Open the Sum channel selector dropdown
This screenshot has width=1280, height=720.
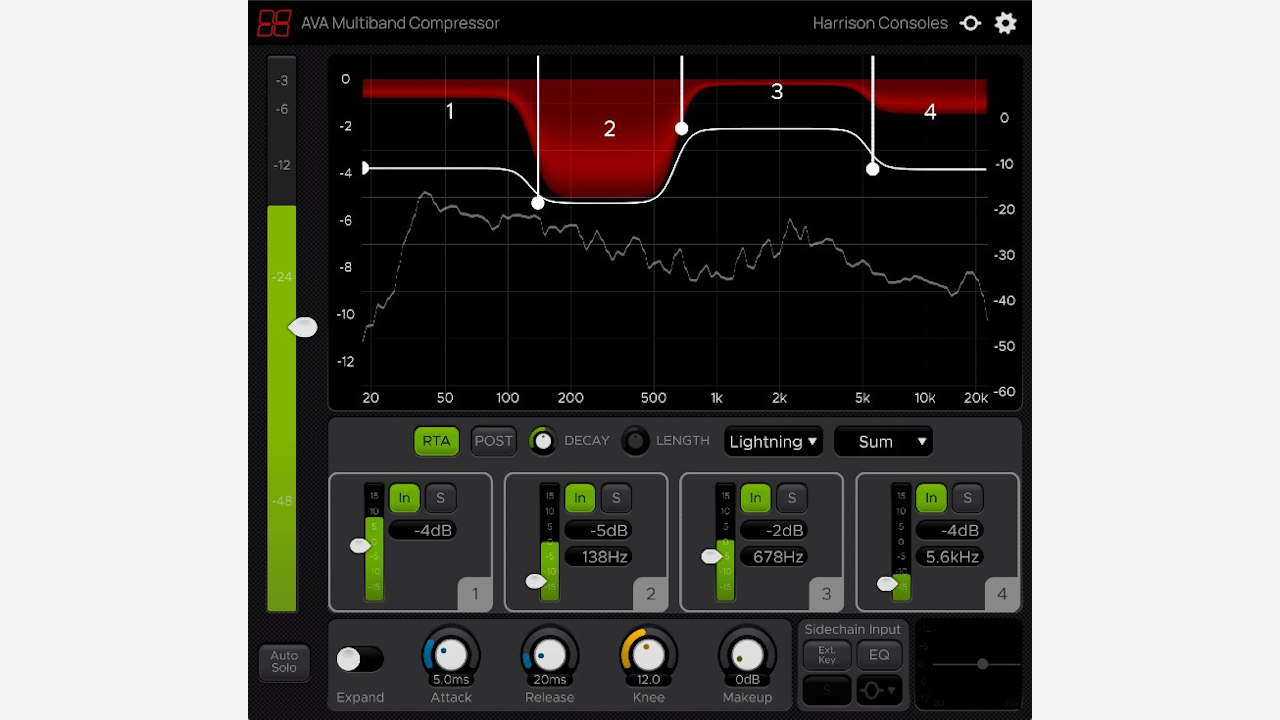(883, 441)
